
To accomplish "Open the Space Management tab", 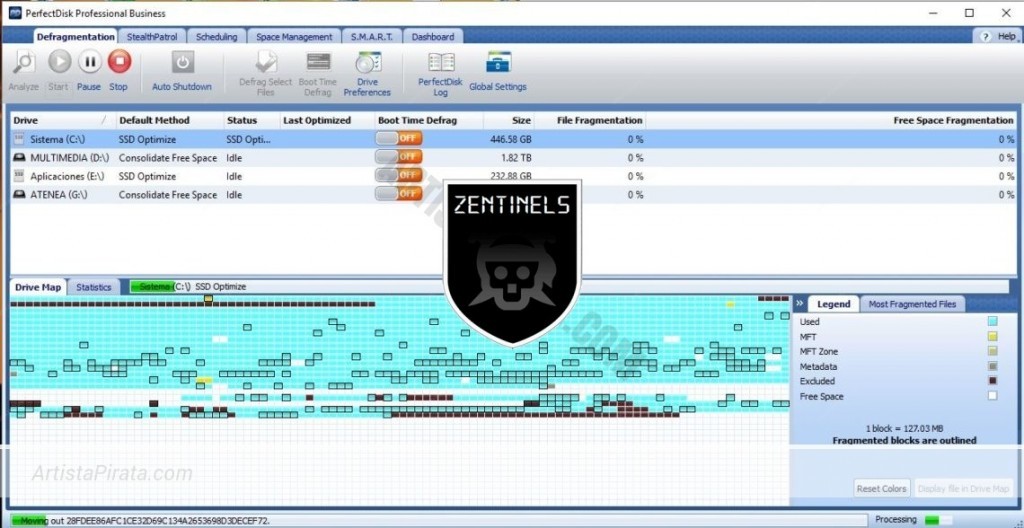I will pos(294,37).
